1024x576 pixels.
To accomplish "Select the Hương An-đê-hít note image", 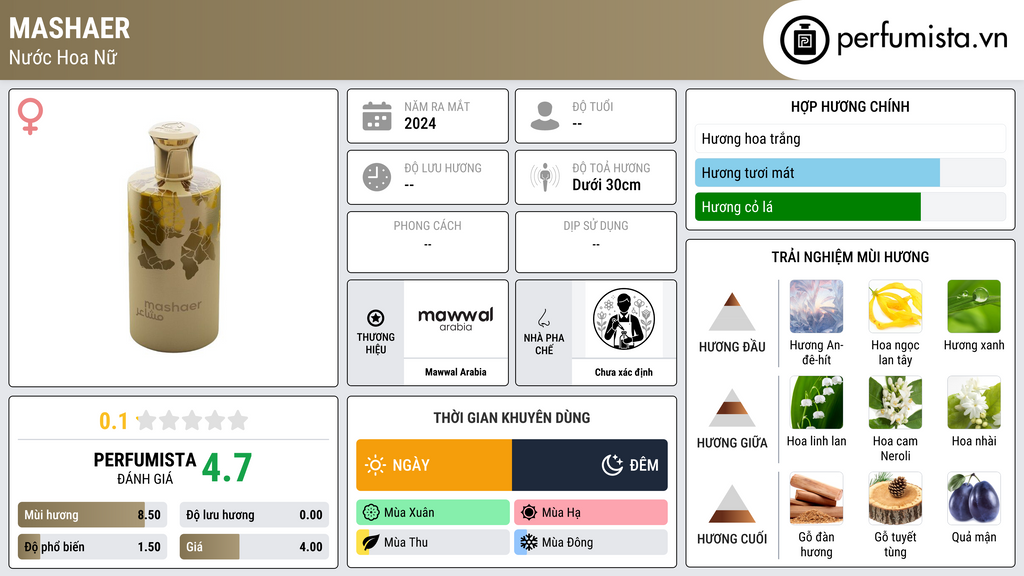I will tap(816, 306).
